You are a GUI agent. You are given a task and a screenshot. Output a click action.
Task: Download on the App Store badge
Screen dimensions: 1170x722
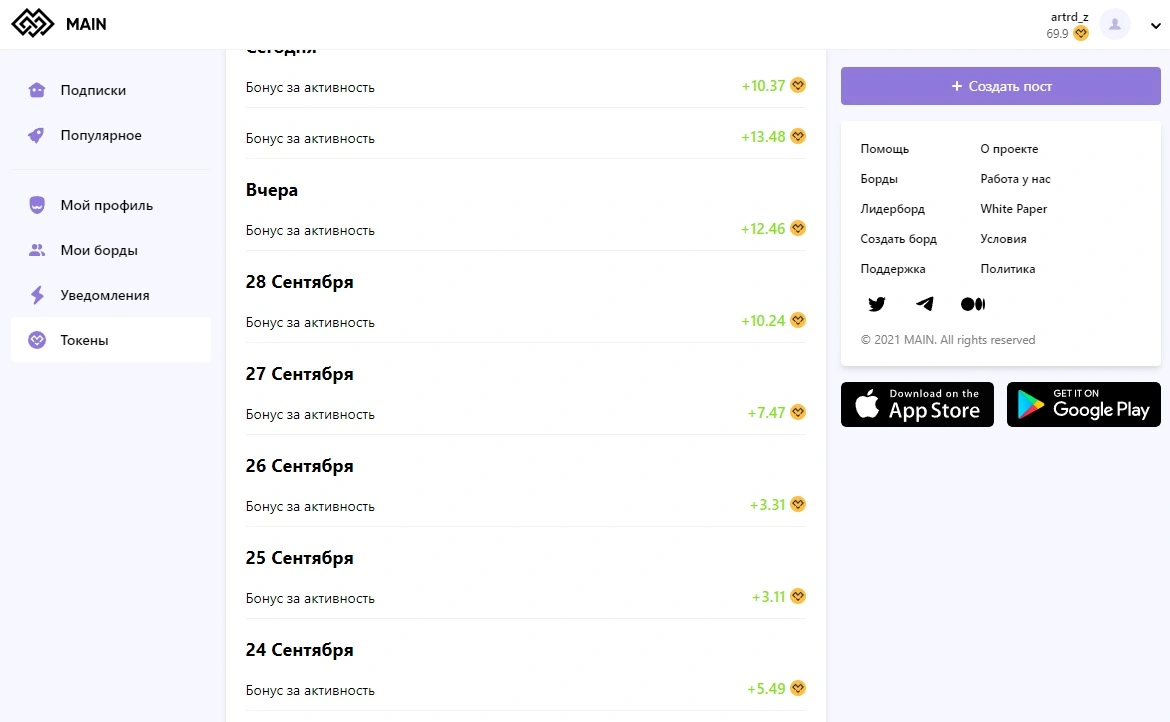[917, 404]
